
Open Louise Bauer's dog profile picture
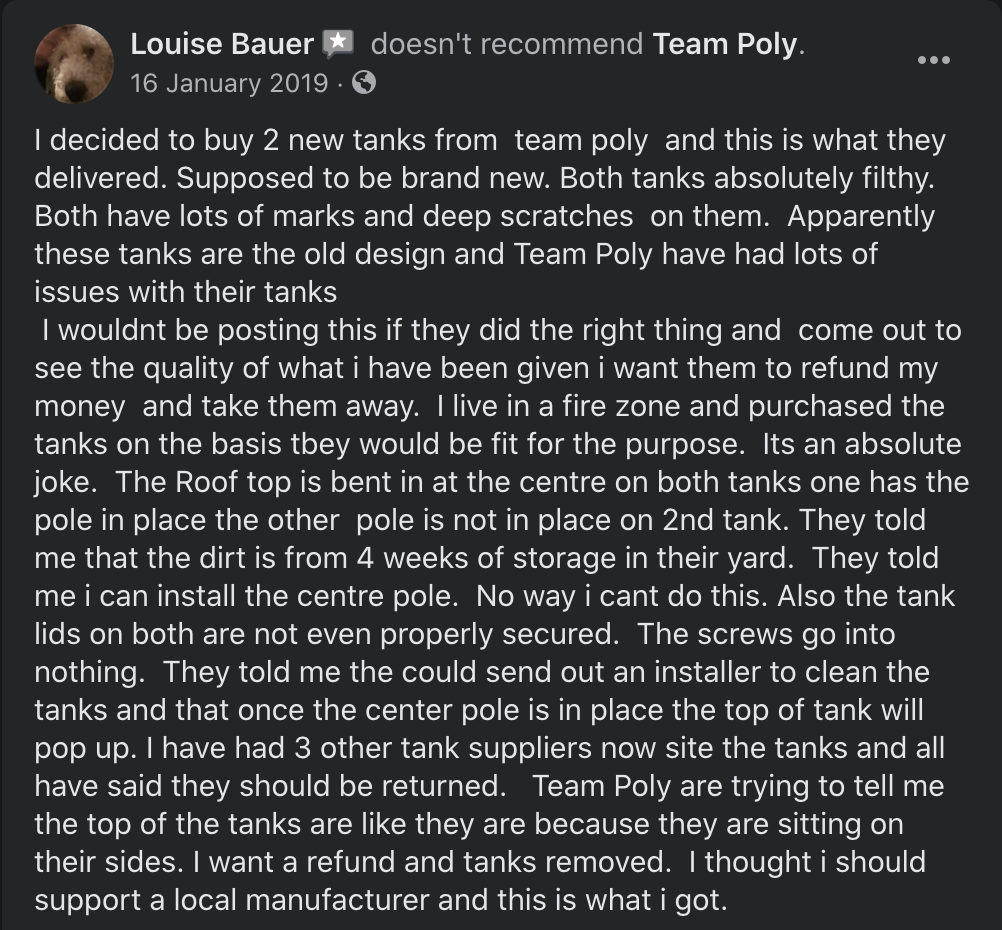73,64
